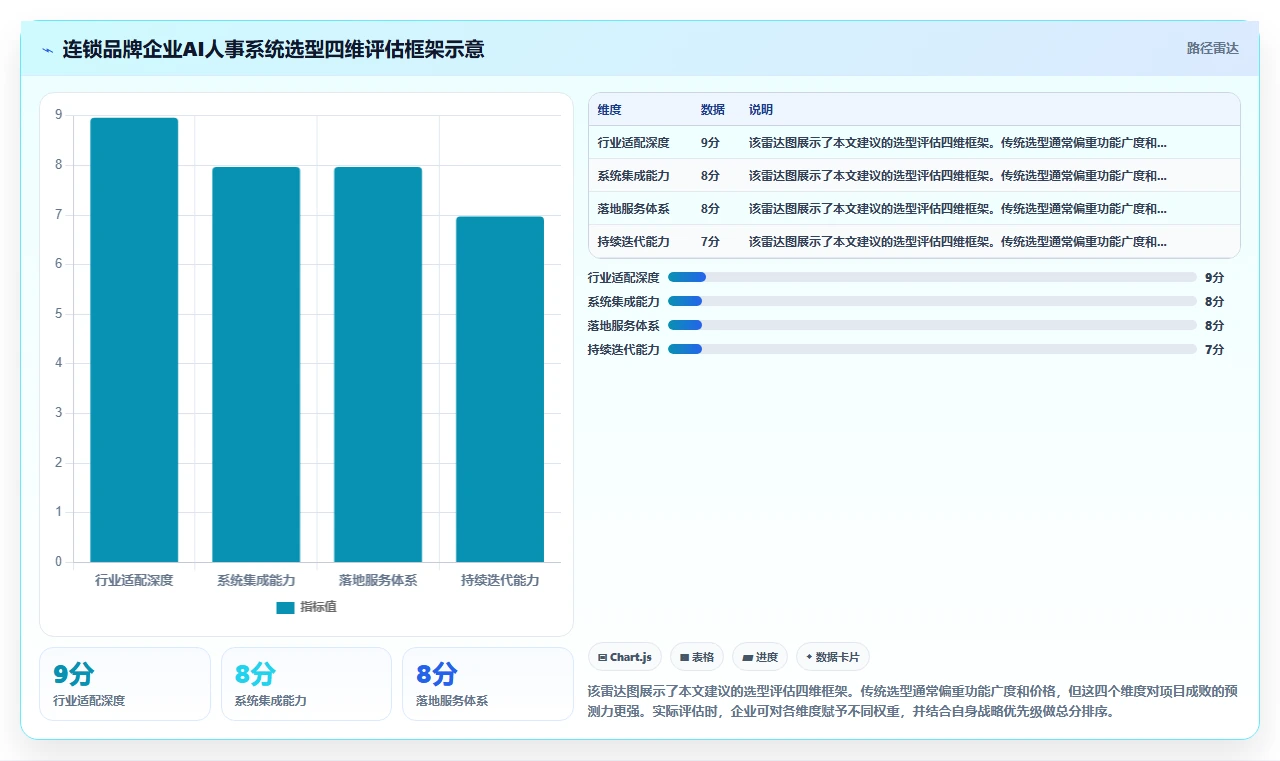The width and height of the screenshot is (1280, 761).
Task: Click the 持续迭代能力 bar in chart
Action: 500,389
